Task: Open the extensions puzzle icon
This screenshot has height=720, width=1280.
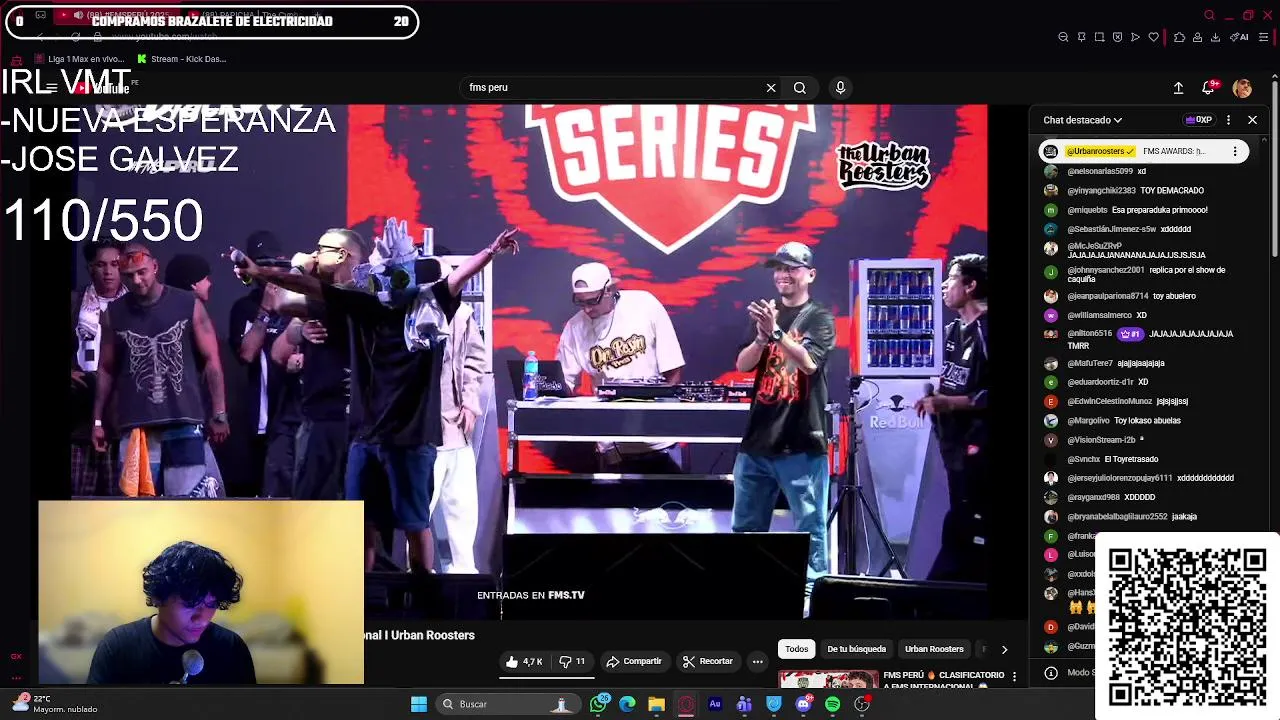Action: [1179, 37]
